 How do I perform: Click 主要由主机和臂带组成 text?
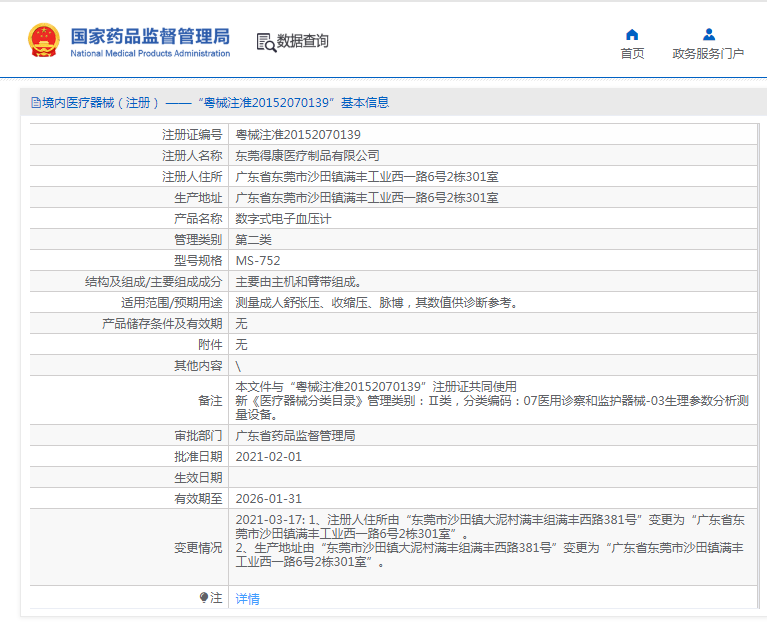coord(298,282)
